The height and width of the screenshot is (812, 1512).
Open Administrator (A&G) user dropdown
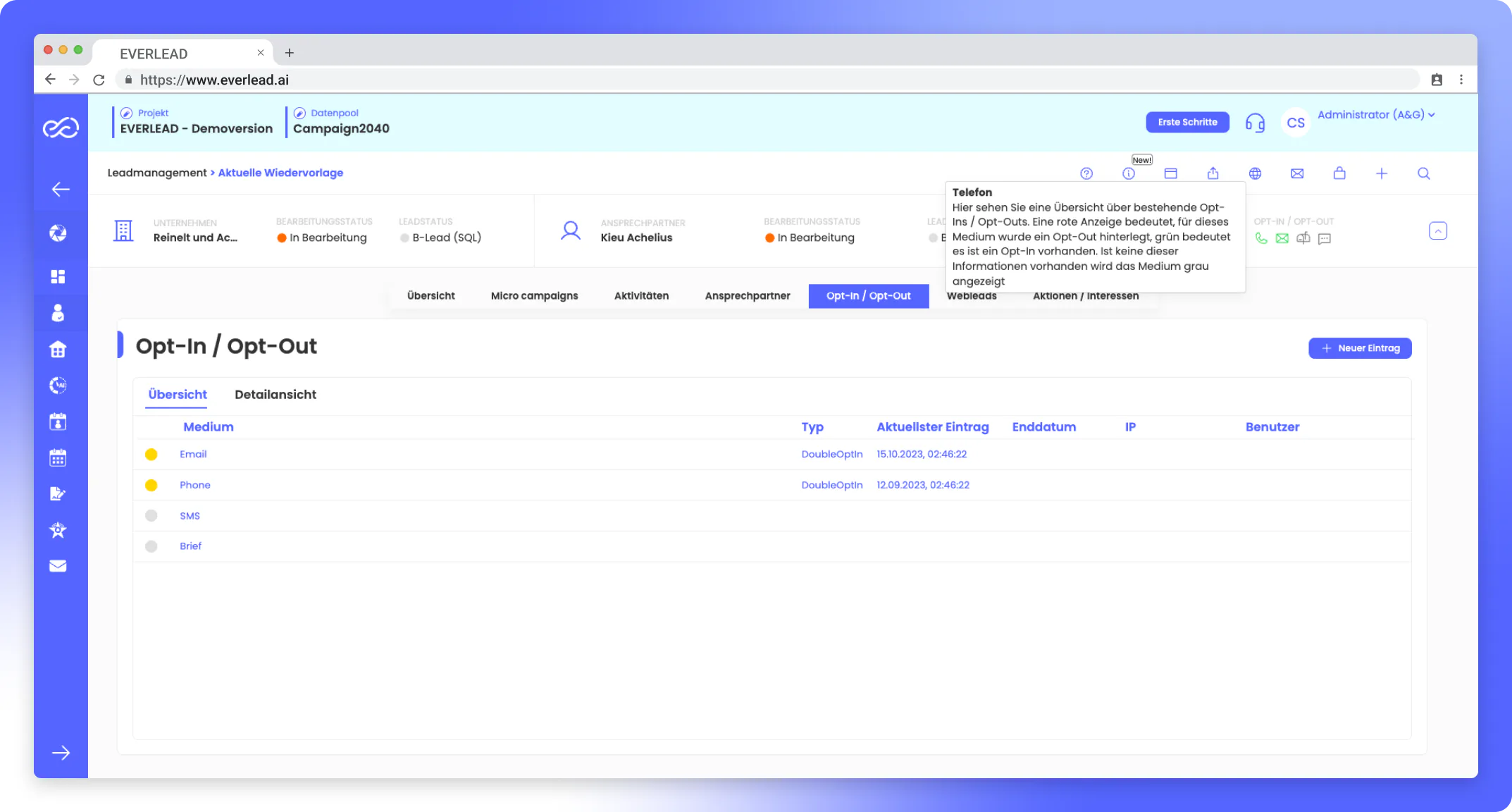point(1376,115)
